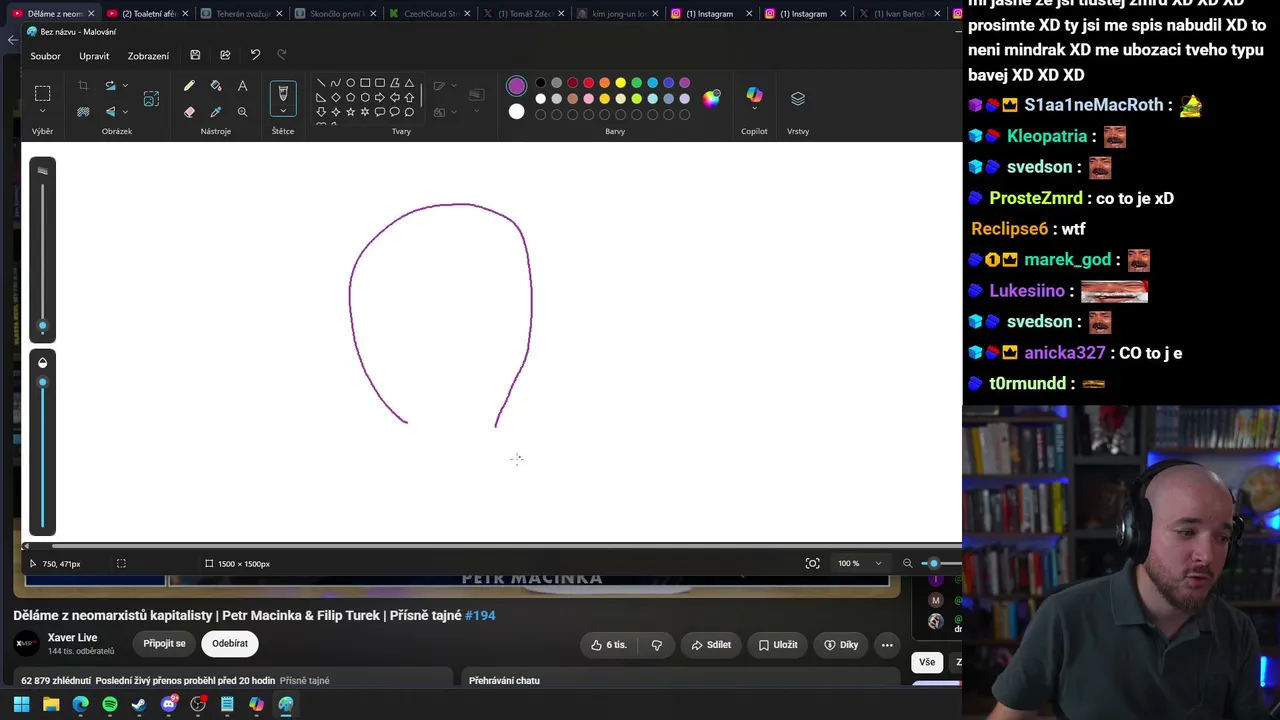Pick the Eraser tool
This screenshot has height=720, width=1280.
tap(189, 112)
